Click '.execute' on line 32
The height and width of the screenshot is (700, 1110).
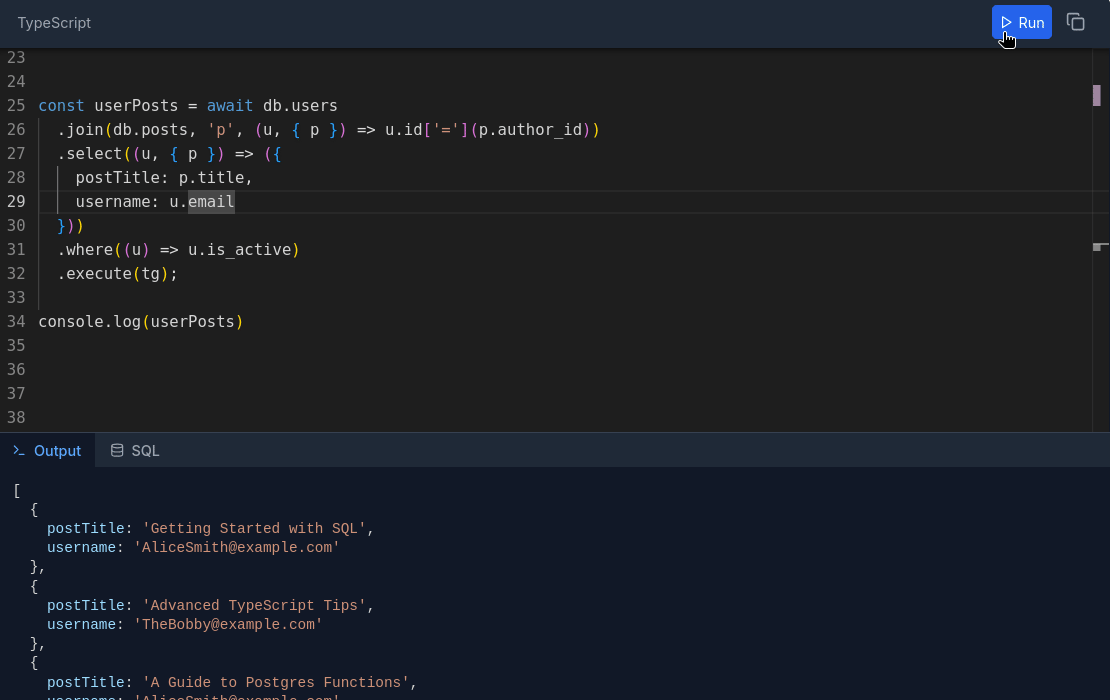pos(94,274)
